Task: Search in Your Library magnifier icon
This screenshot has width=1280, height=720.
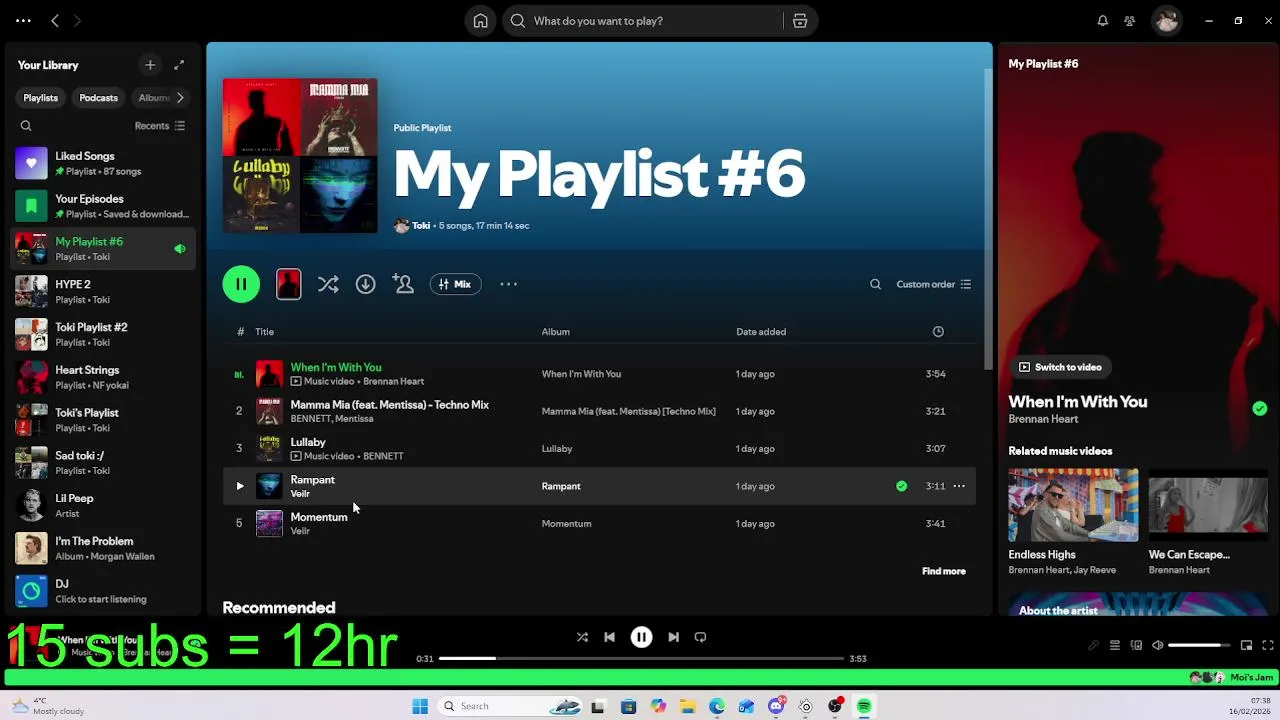Action: pyautogui.click(x=26, y=126)
